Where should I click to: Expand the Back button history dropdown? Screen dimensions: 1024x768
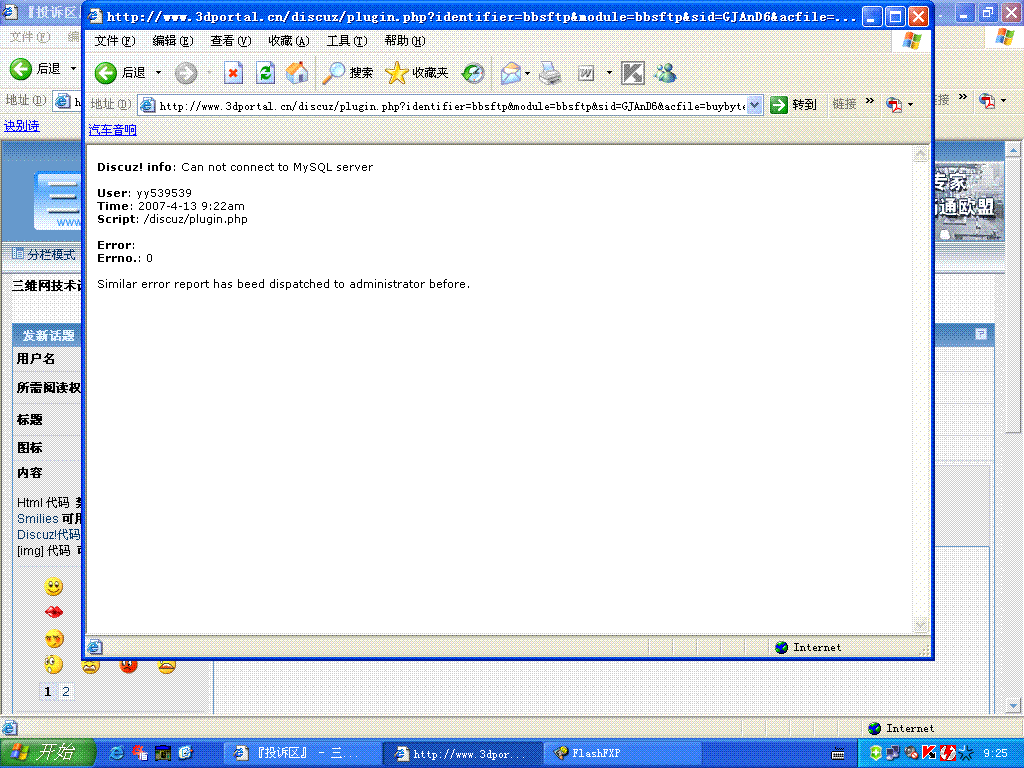158,73
